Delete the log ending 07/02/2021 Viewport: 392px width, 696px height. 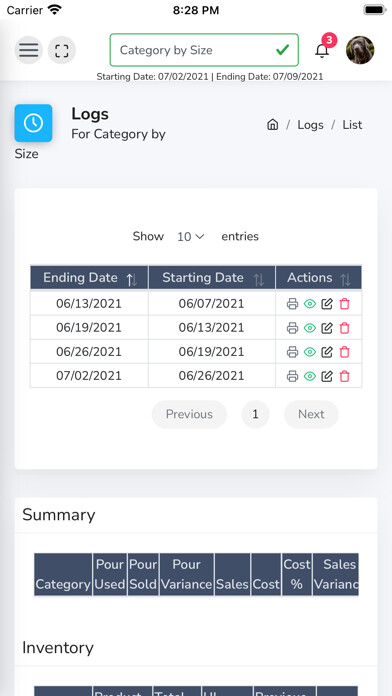(344, 376)
